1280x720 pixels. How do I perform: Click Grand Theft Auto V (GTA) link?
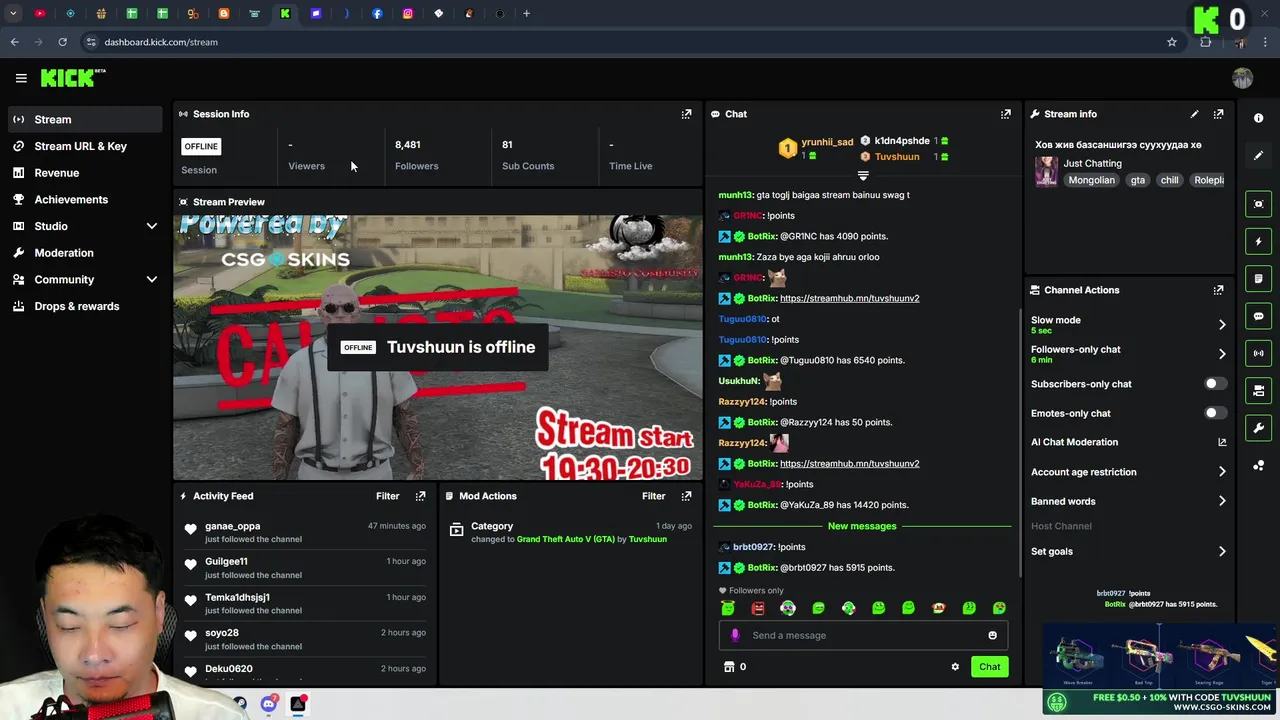point(565,540)
